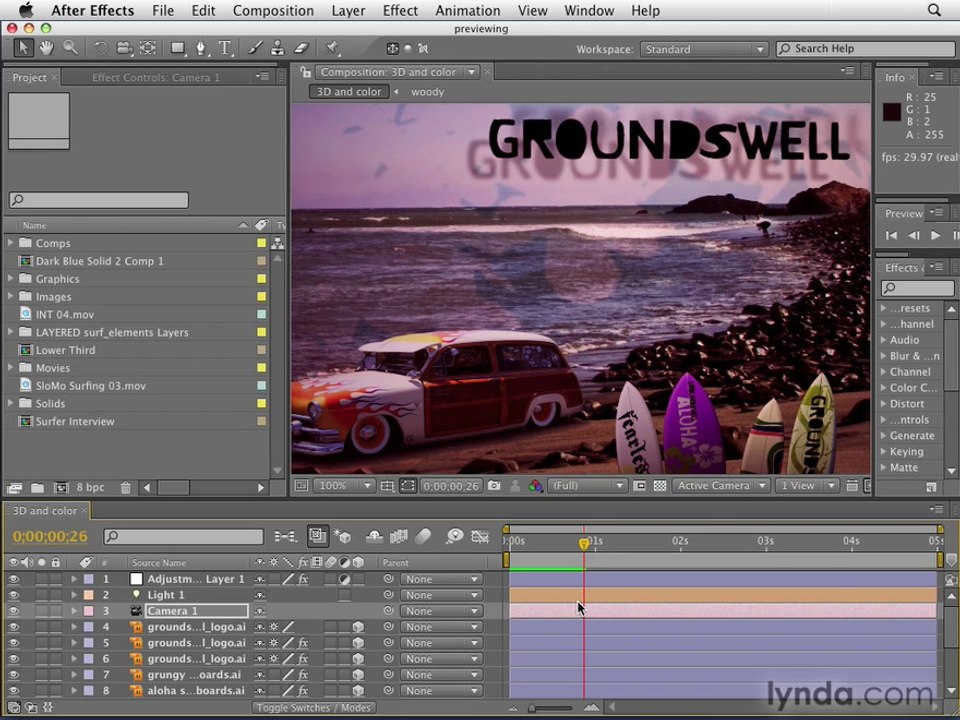Screen dimensions: 960x720
Task: Toggle lock box for Light 1 layer
Action: coord(56,595)
